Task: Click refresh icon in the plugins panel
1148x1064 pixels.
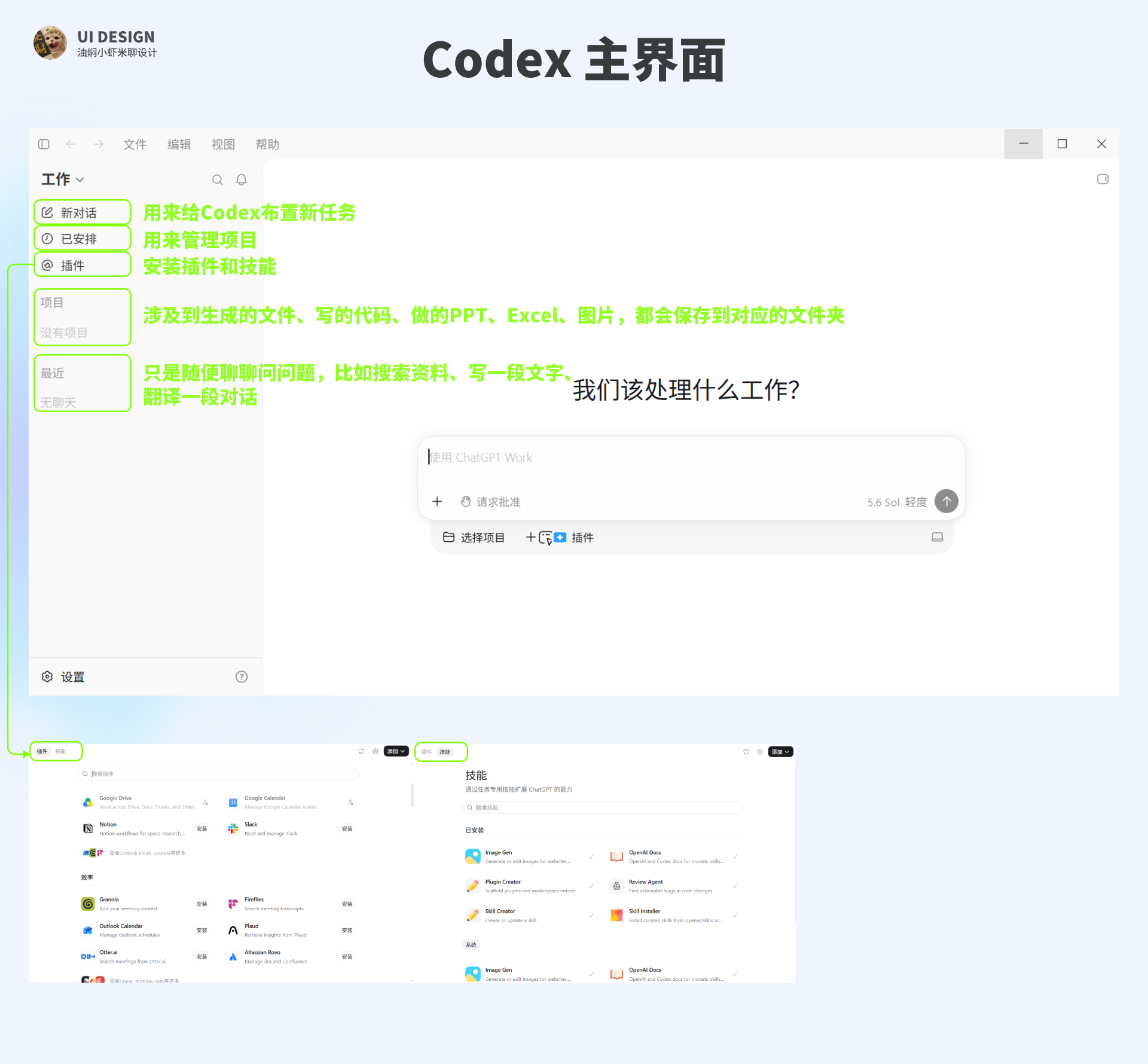Action: pos(361,751)
